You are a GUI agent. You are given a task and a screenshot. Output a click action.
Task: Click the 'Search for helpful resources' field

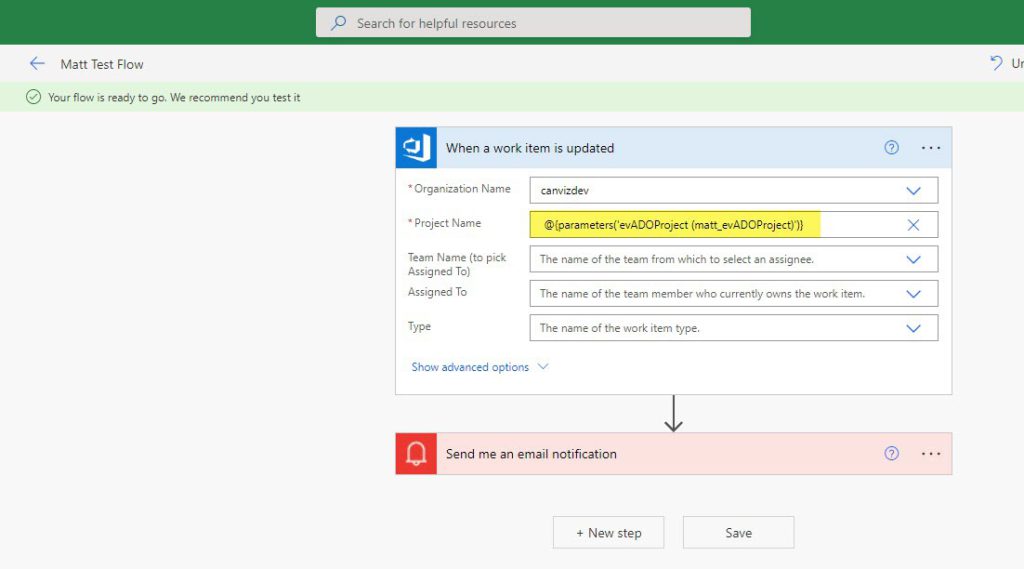pyautogui.click(x=533, y=23)
